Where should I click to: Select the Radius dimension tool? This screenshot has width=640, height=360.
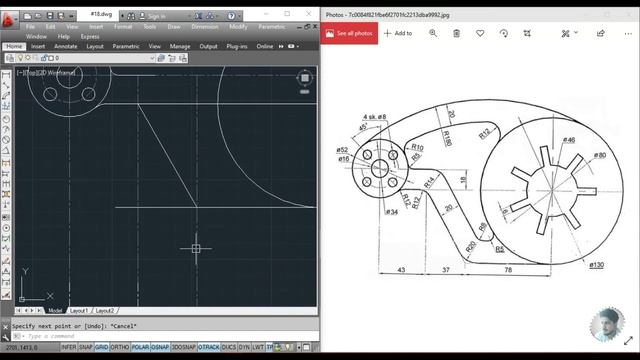point(6,119)
